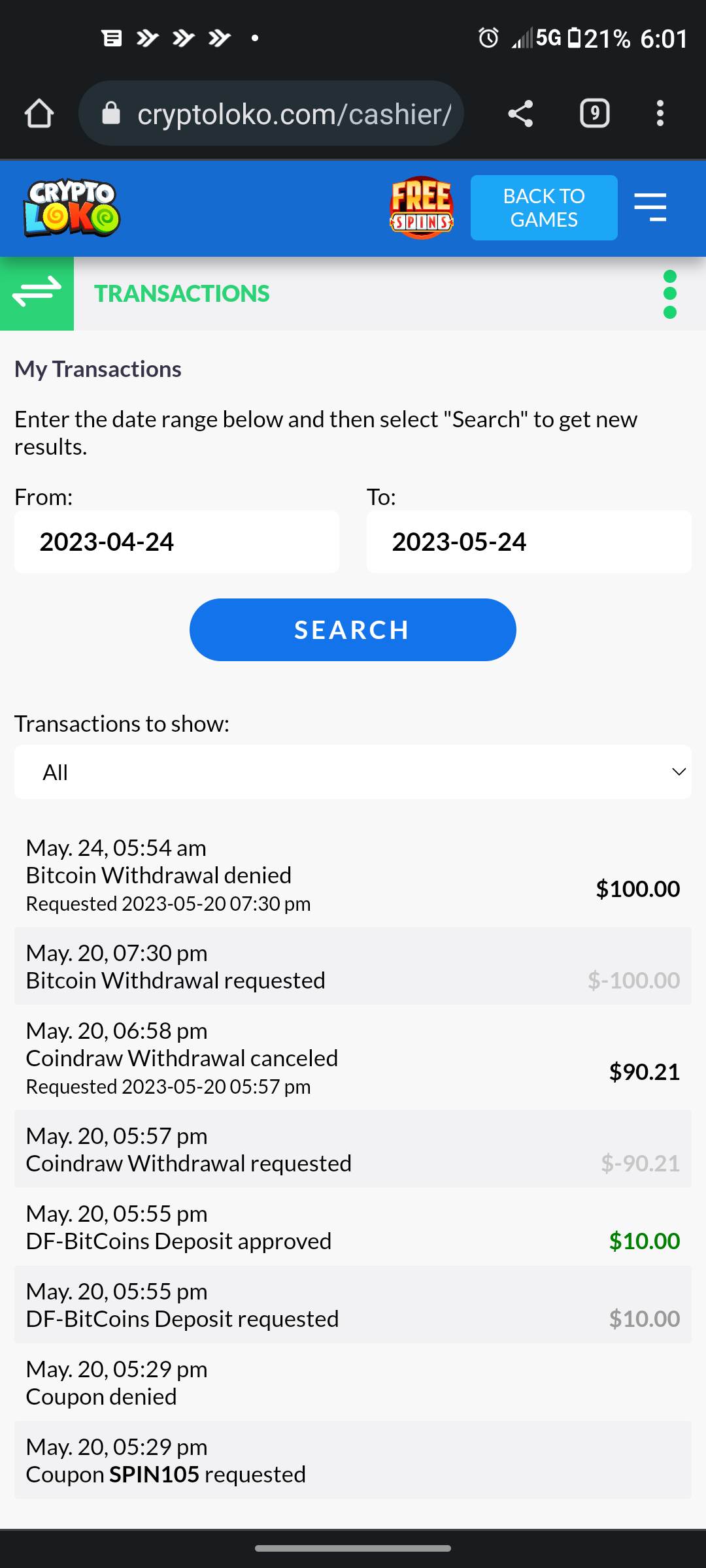Tap the Crypto Loko logo

(72, 208)
